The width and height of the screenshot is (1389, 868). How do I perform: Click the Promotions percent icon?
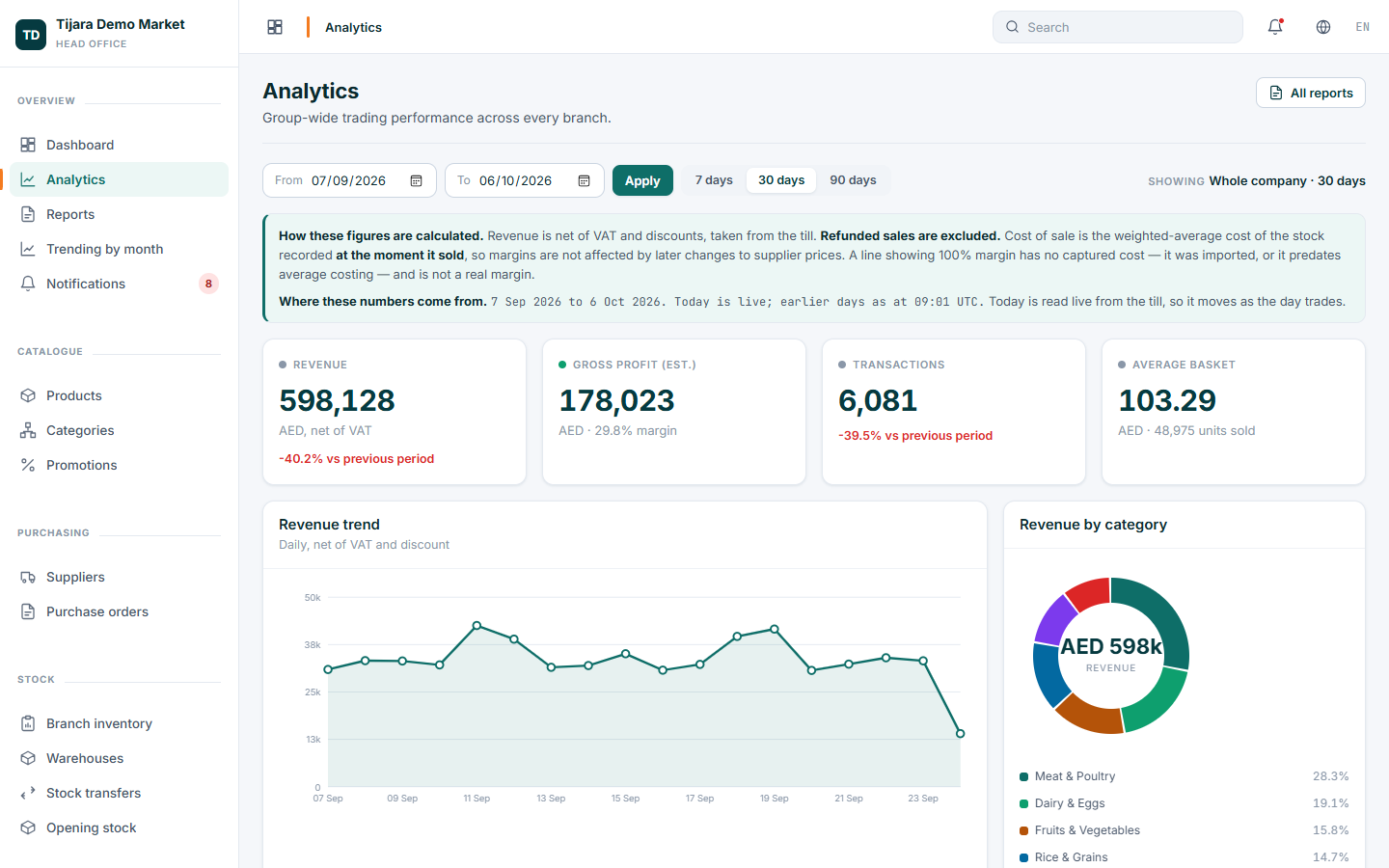[x=28, y=465]
